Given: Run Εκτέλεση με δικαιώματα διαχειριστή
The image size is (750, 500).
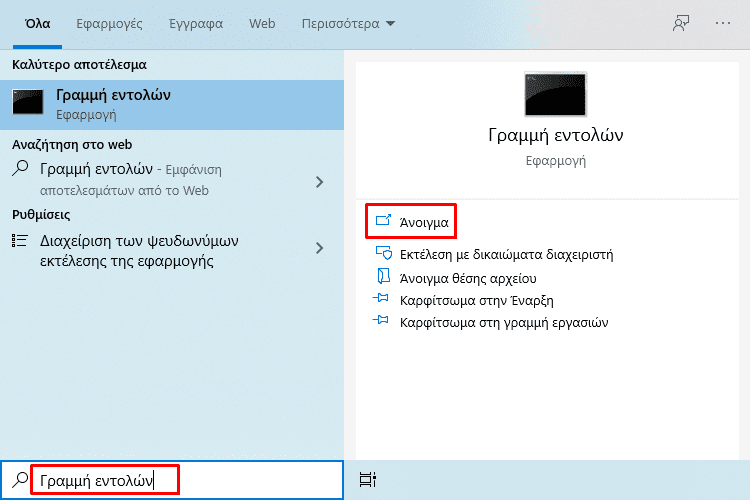Looking at the screenshot, I should (507, 254).
